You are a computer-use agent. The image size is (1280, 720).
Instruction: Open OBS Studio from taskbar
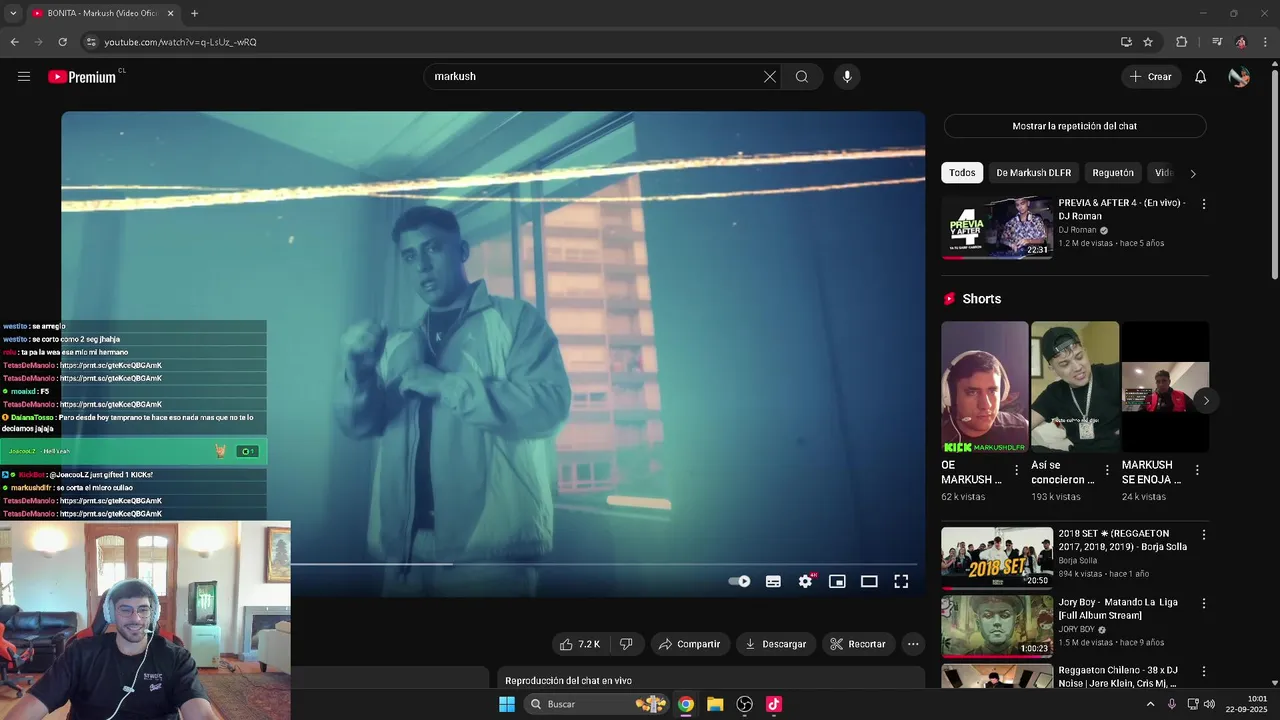(744, 704)
